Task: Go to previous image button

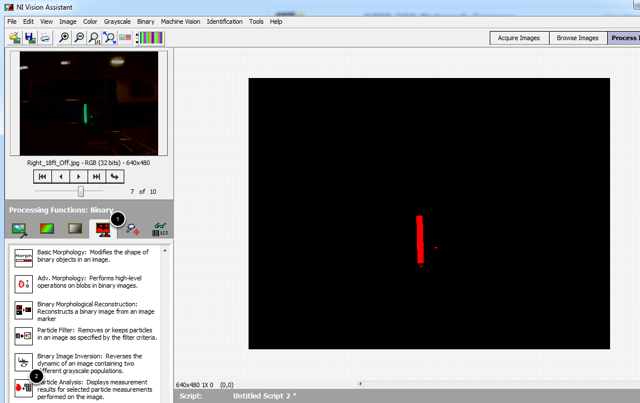Action: [x=61, y=177]
